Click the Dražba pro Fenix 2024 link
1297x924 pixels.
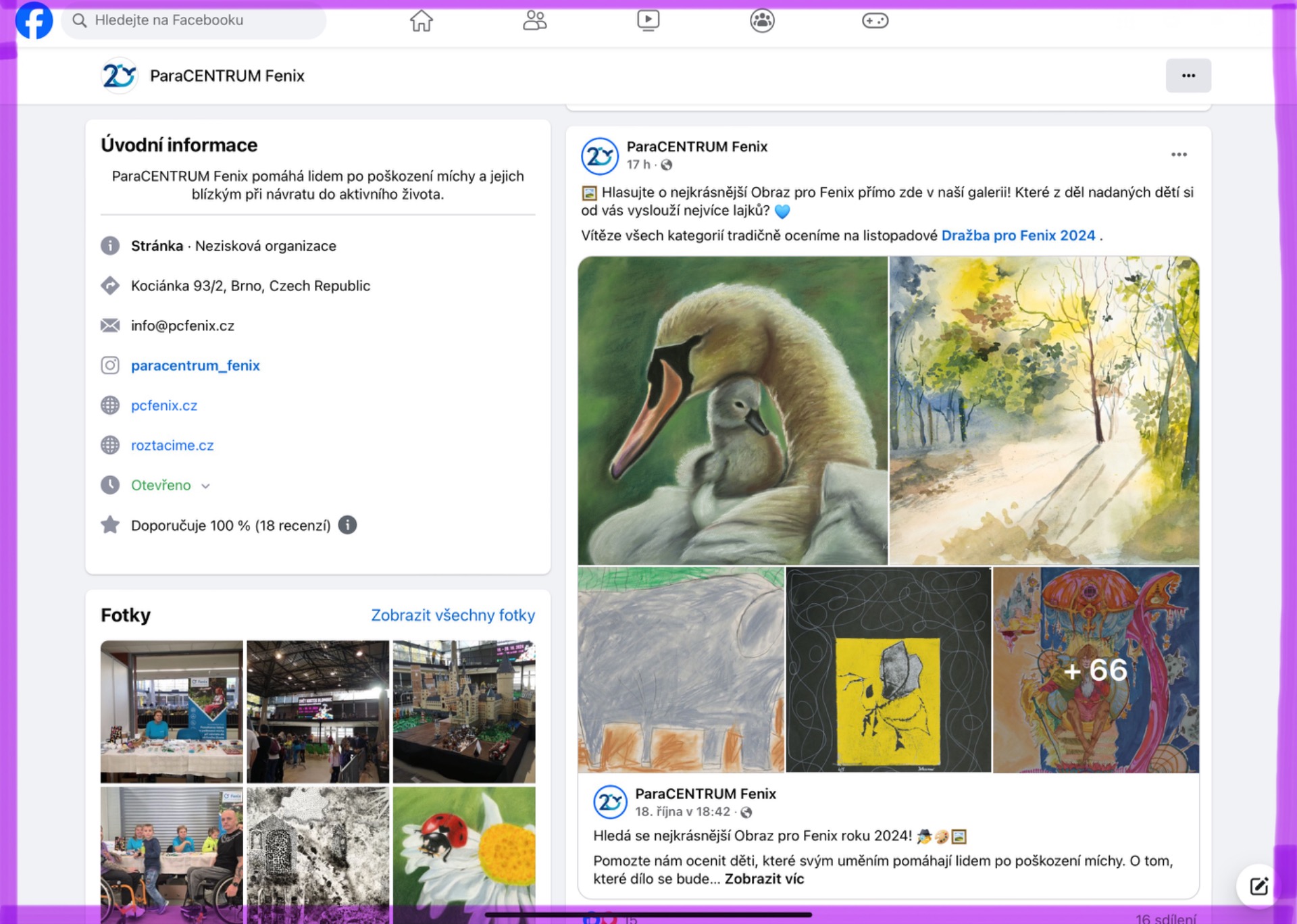pyautogui.click(x=1017, y=235)
